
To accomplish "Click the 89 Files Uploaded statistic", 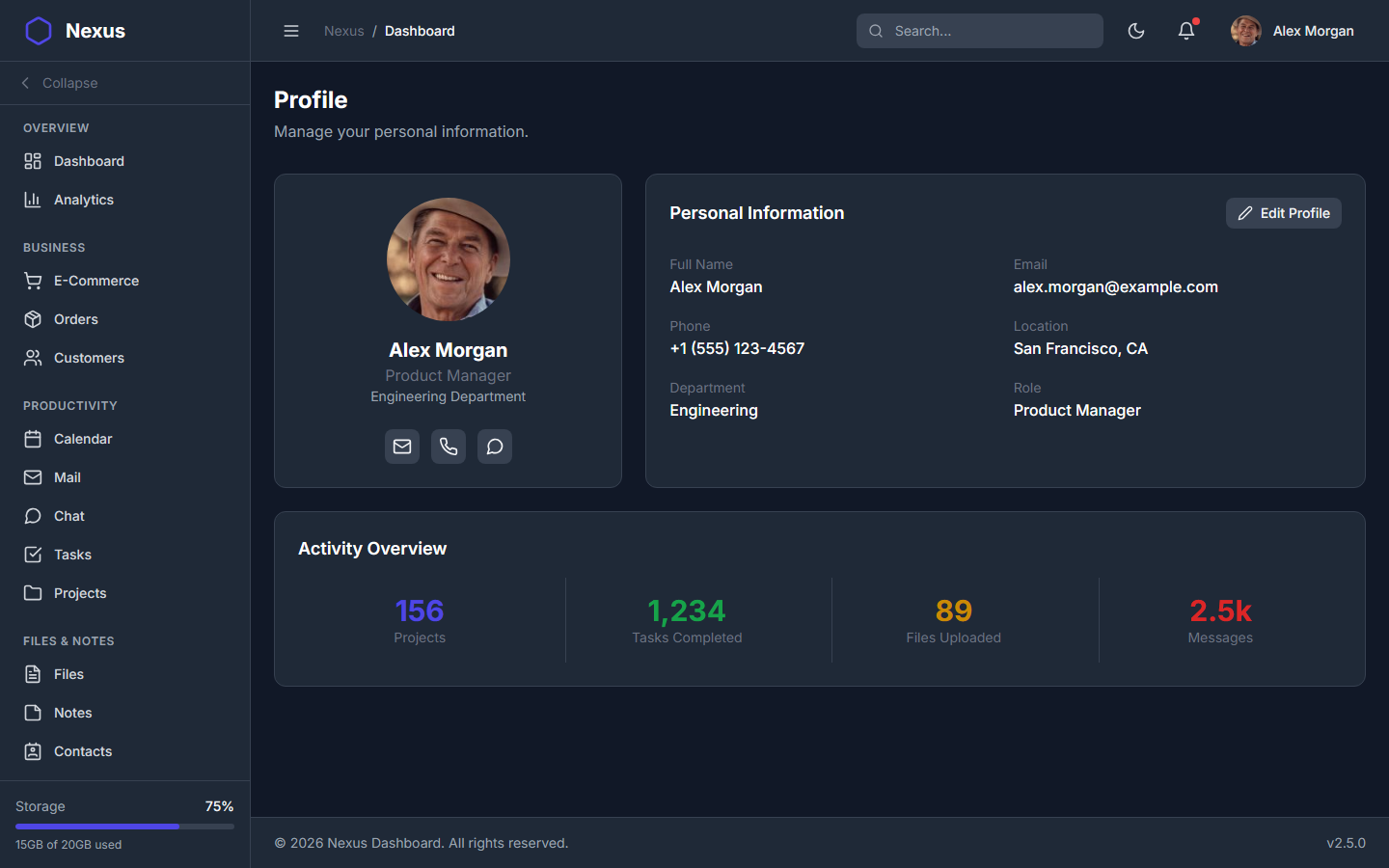I will click(954, 620).
